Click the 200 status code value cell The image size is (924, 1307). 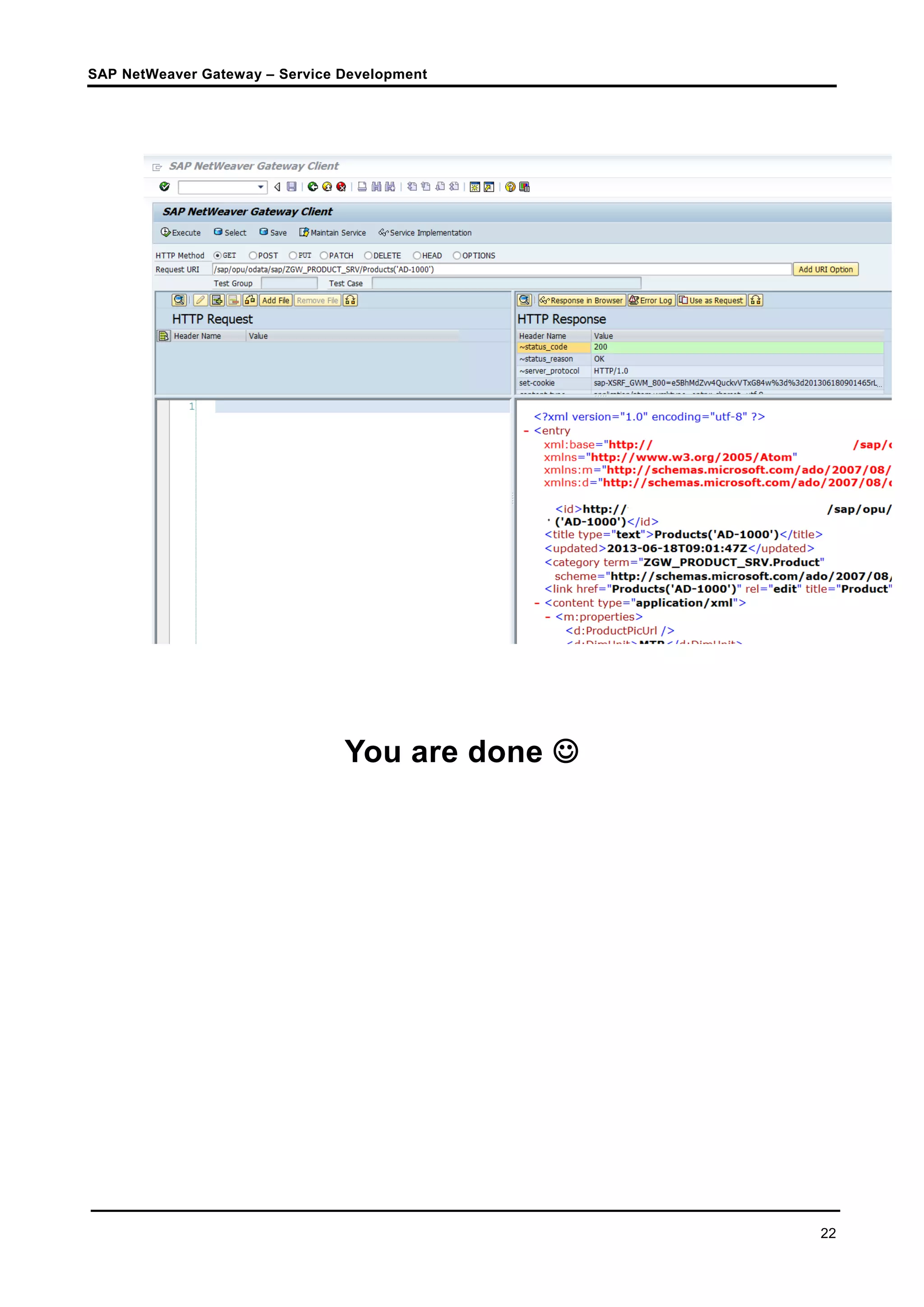click(738, 346)
